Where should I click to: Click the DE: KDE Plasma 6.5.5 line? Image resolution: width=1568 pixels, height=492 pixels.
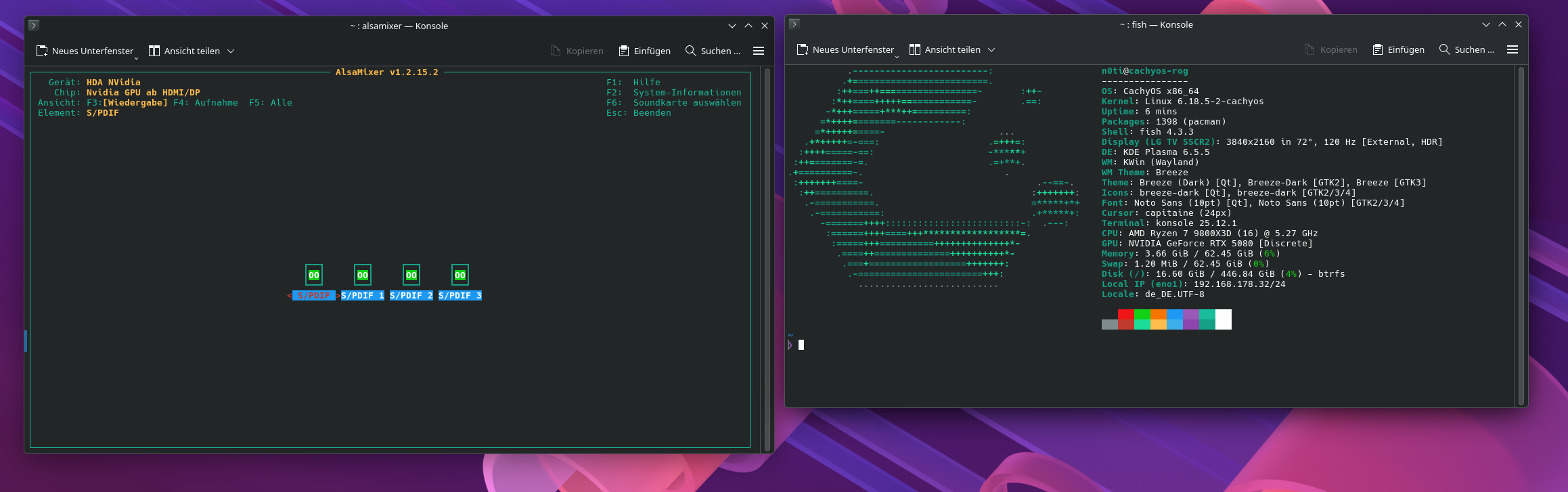click(1156, 152)
